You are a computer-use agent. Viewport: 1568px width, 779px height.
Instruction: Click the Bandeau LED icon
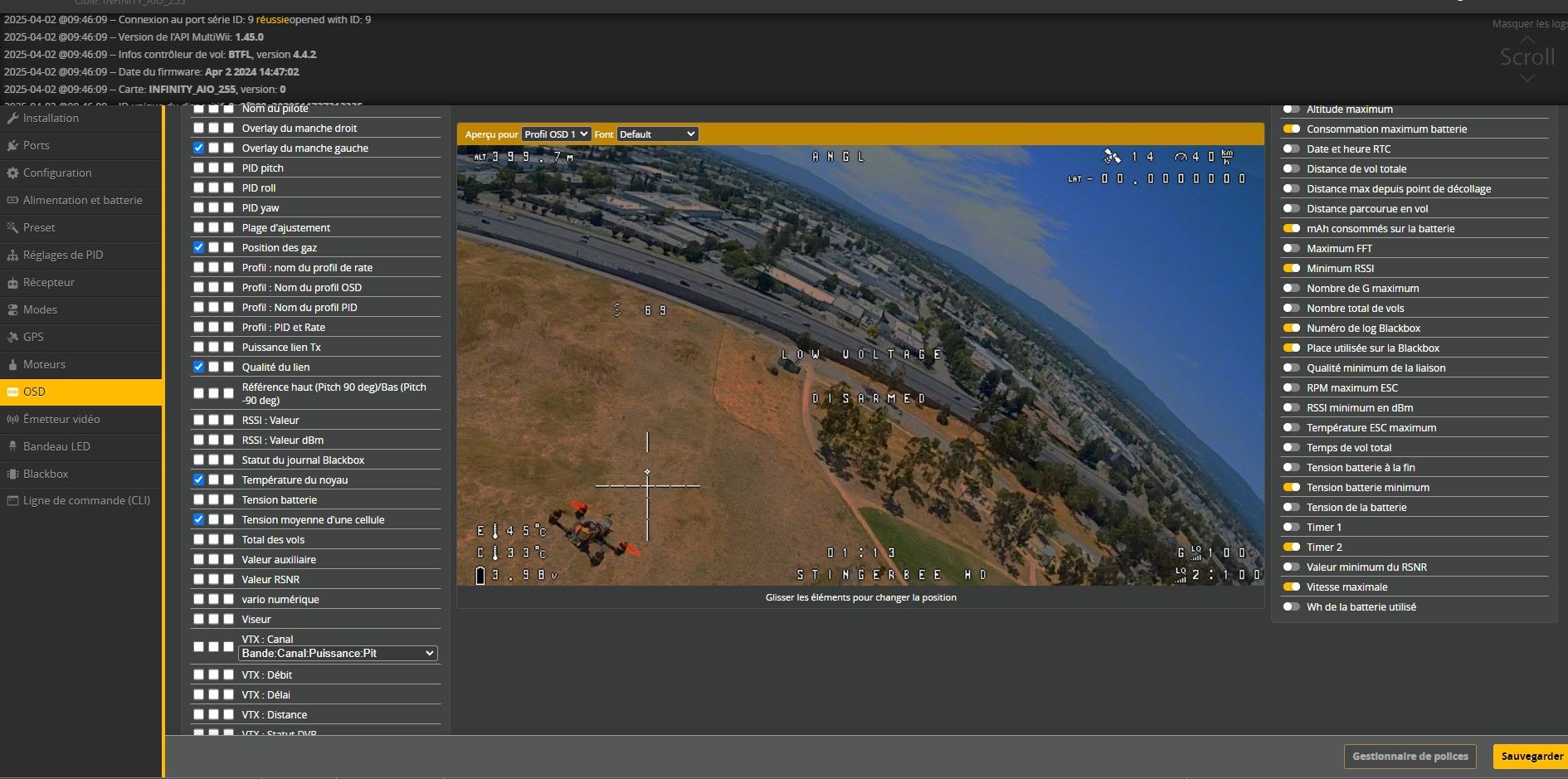[12, 446]
